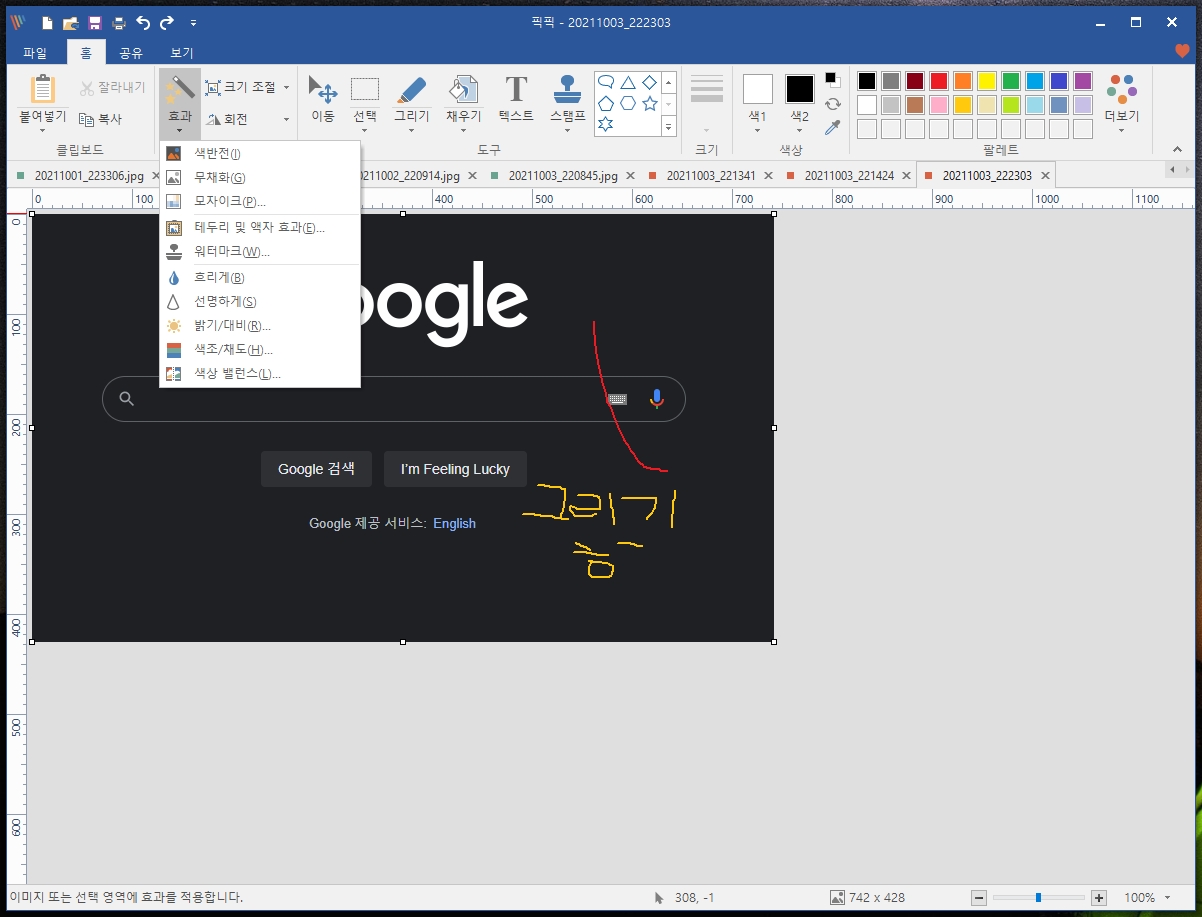Choose the pentagon shape
This screenshot has width=1202, height=917.
(x=606, y=104)
